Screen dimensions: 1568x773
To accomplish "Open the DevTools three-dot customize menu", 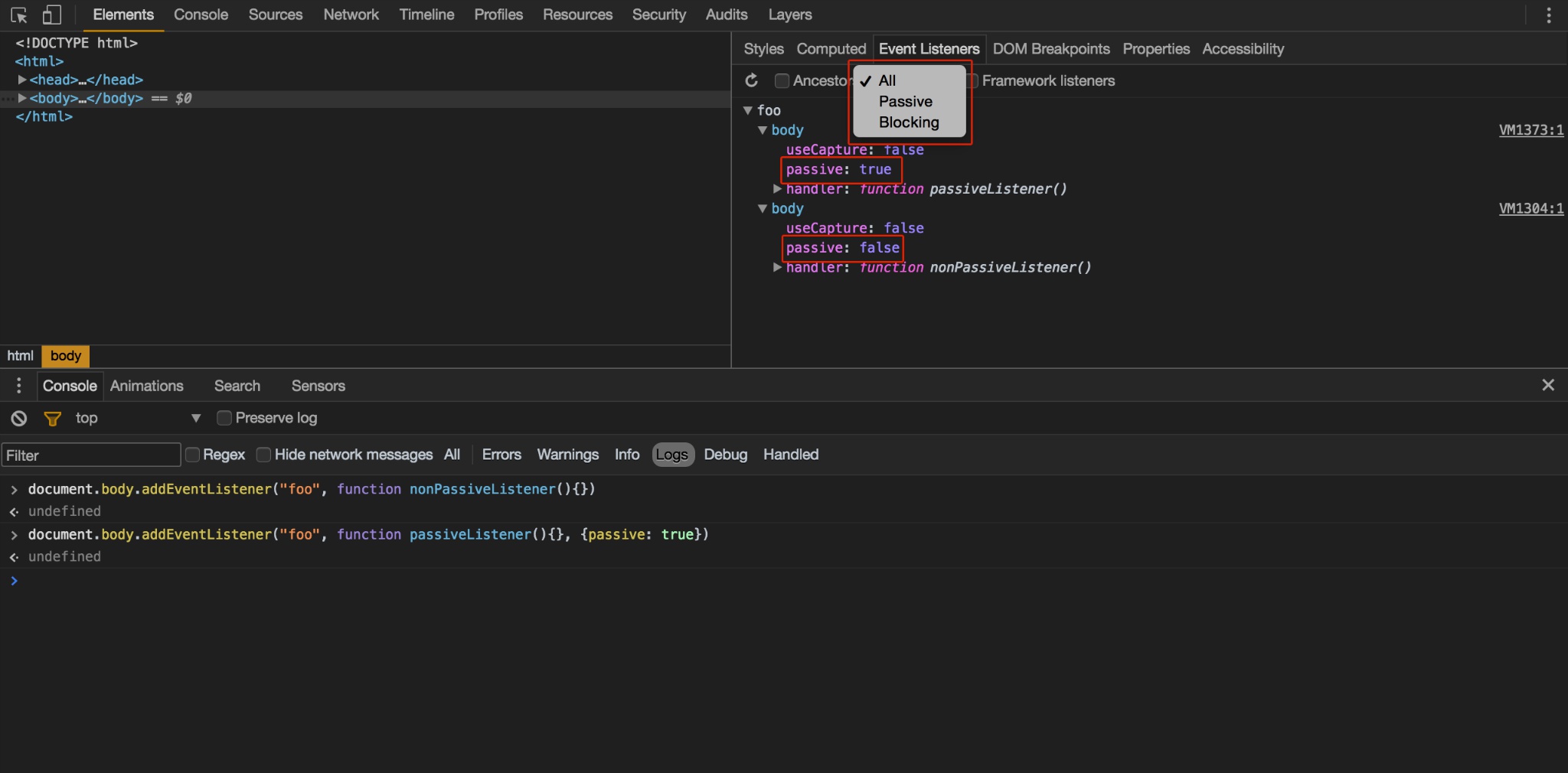I will [1548, 15].
